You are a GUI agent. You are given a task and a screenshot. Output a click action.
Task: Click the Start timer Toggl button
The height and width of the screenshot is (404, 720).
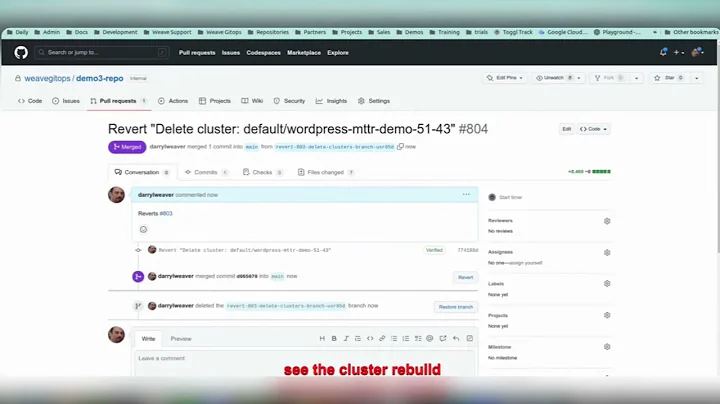click(505, 197)
